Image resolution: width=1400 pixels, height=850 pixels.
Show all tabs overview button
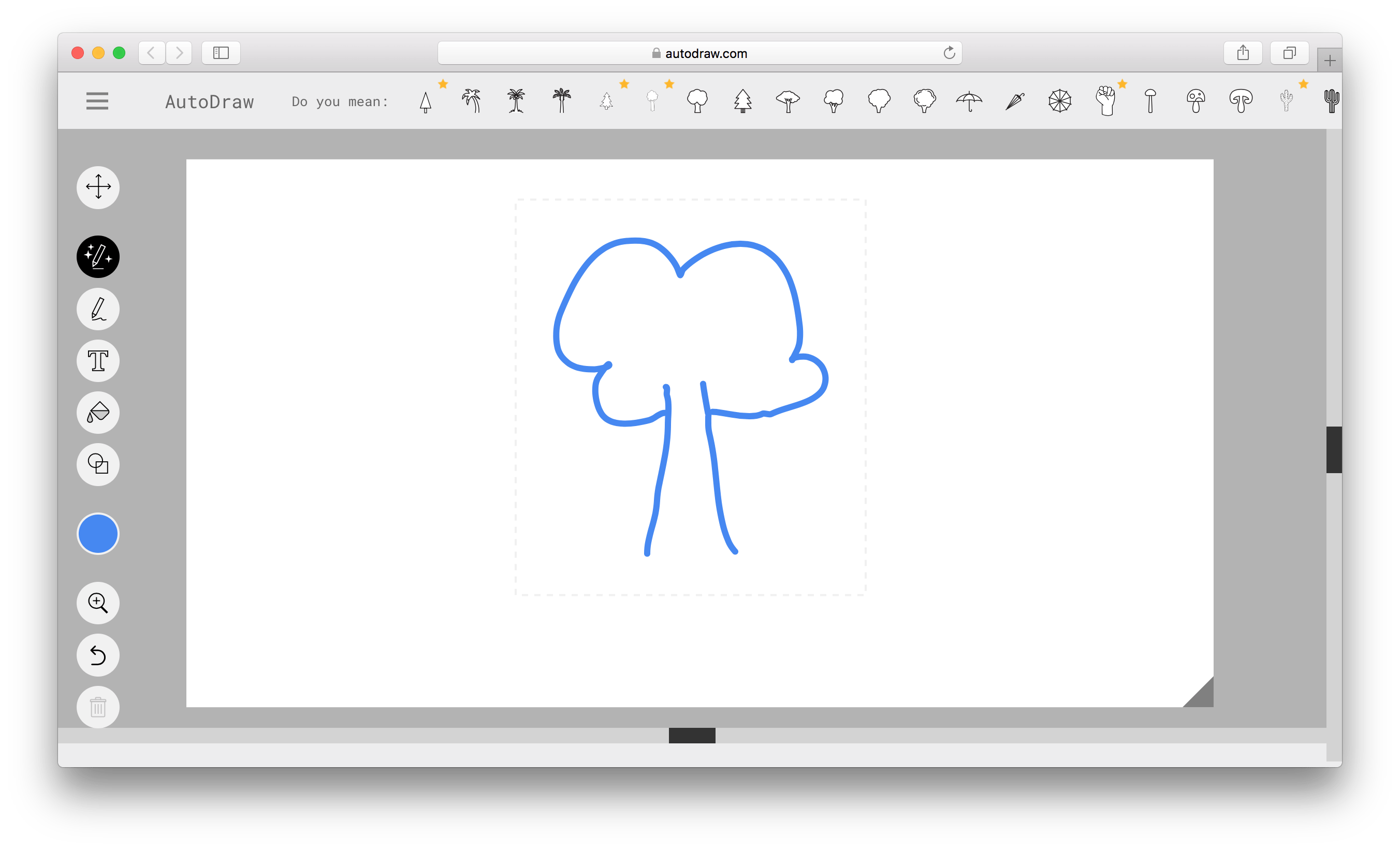(x=1290, y=53)
